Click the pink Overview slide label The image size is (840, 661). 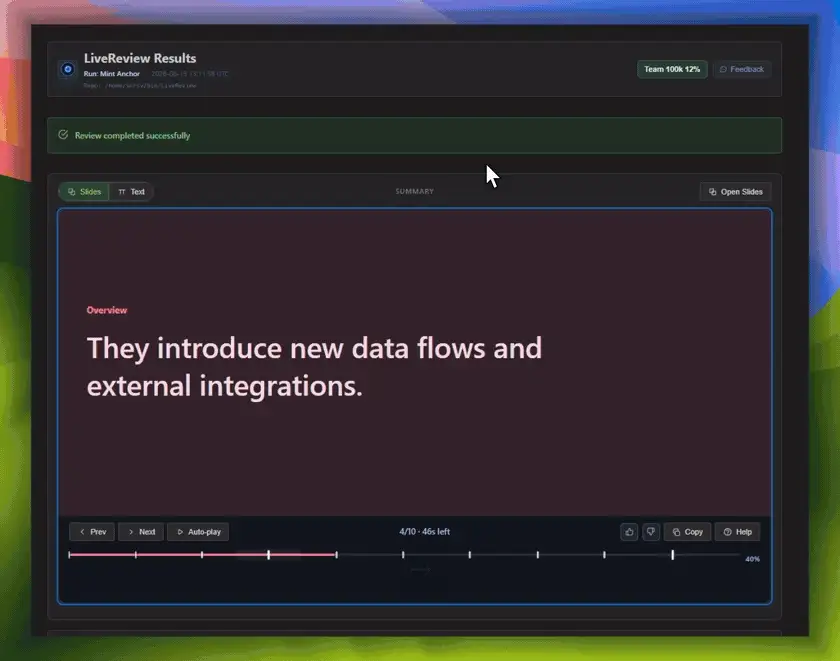pyautogui.click(x=107, y=310)
